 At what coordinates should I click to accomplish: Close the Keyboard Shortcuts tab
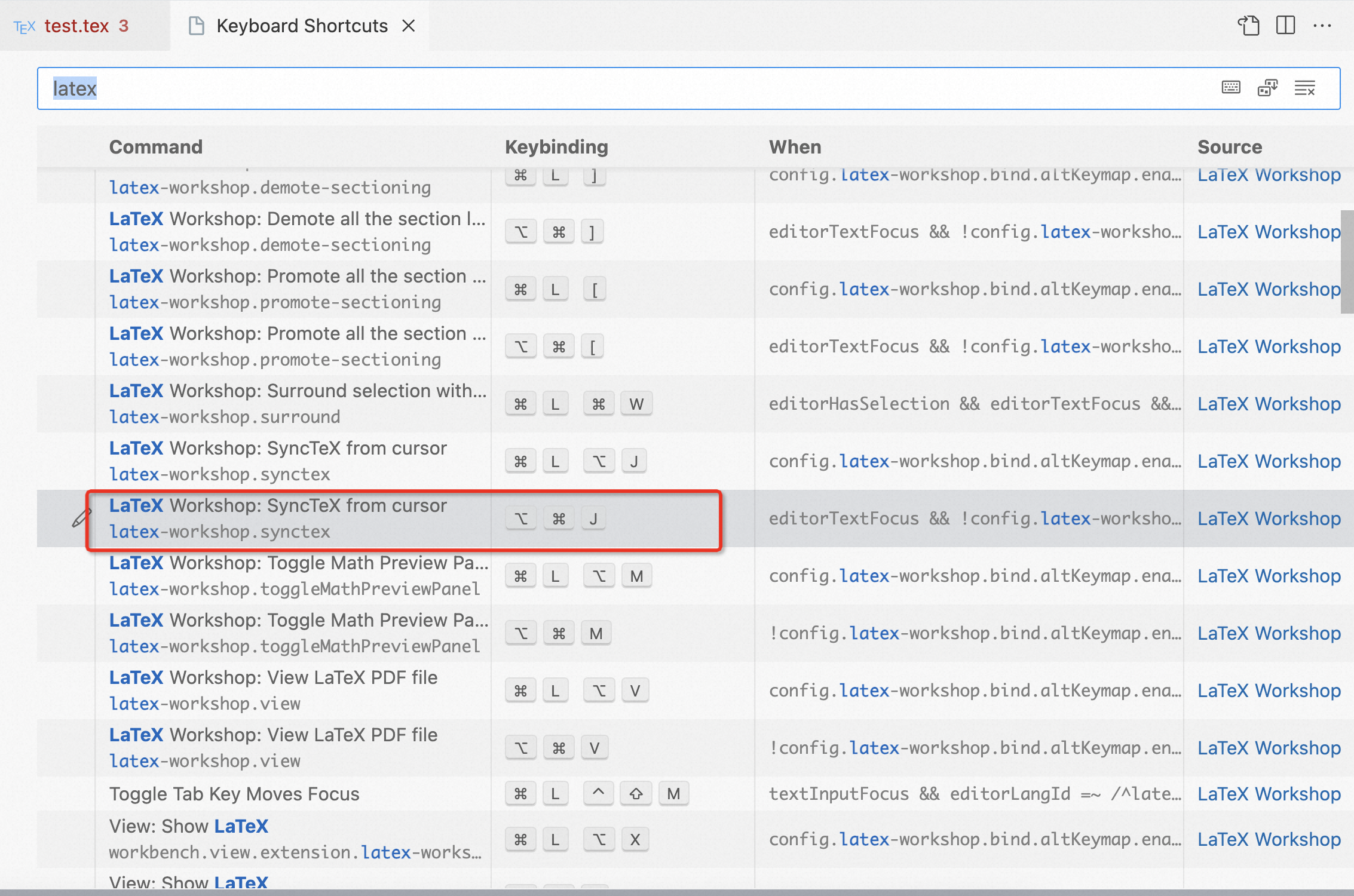[409, 26]
